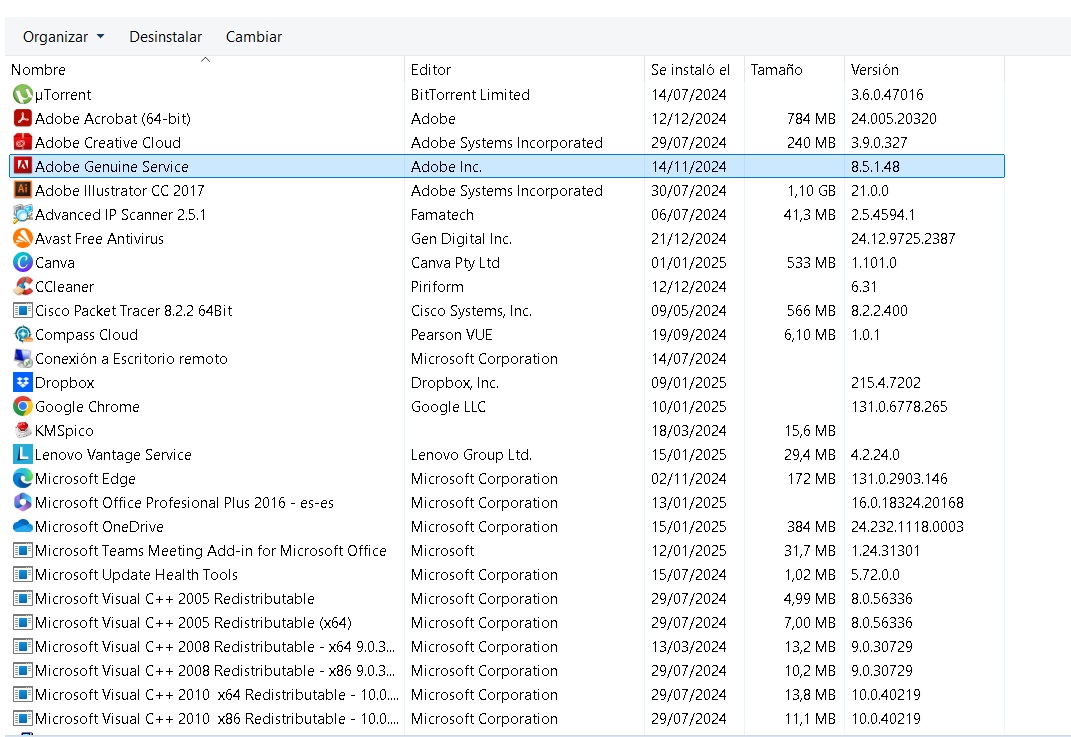Click the Desinstalar button
Screen dimensions: 1071x737
point(165,37)
